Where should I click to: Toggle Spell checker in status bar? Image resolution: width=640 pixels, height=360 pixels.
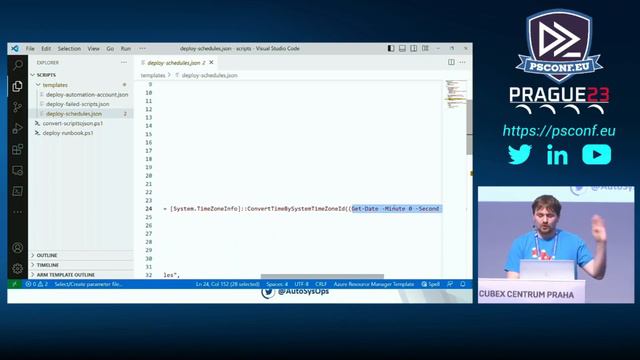point(431,284)
